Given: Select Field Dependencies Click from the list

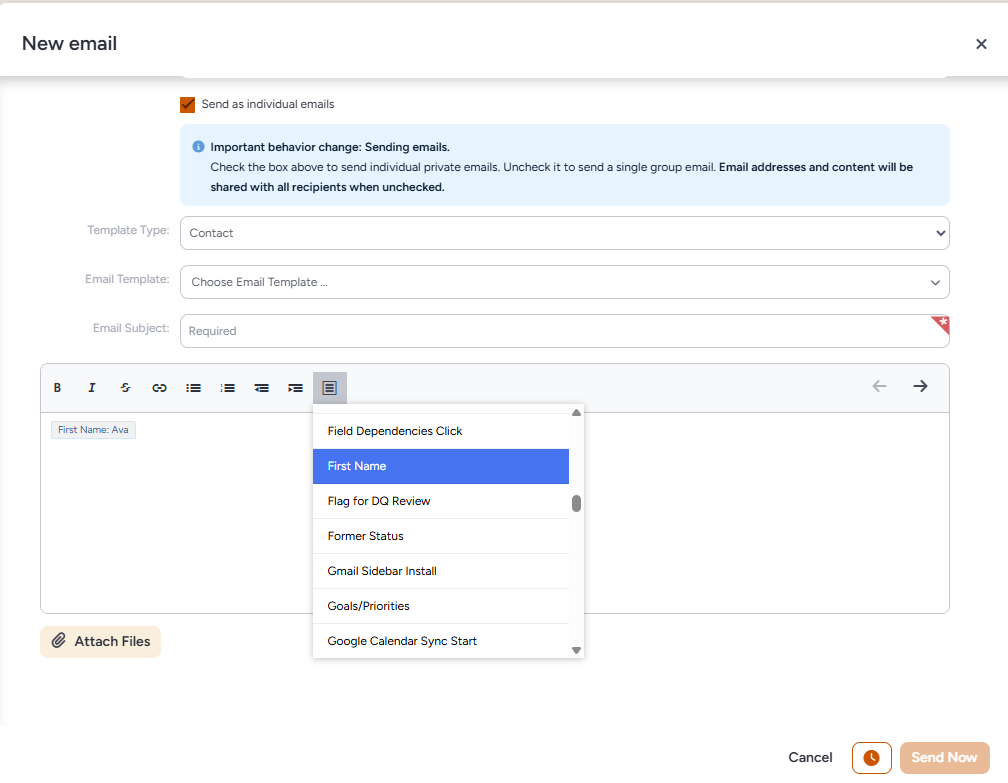Looking at the screenshot, I should click(x=441, y=431).
